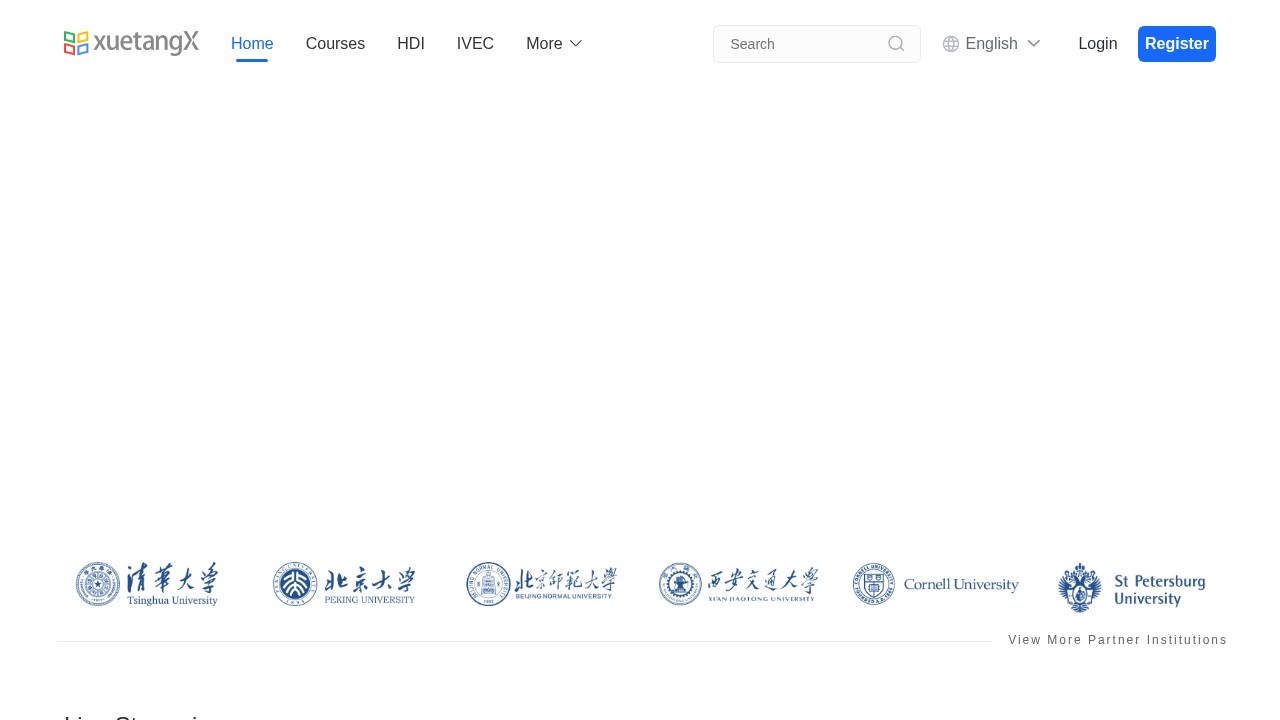
Task: Click the search magnifier icon
Action: coord(896,44)
